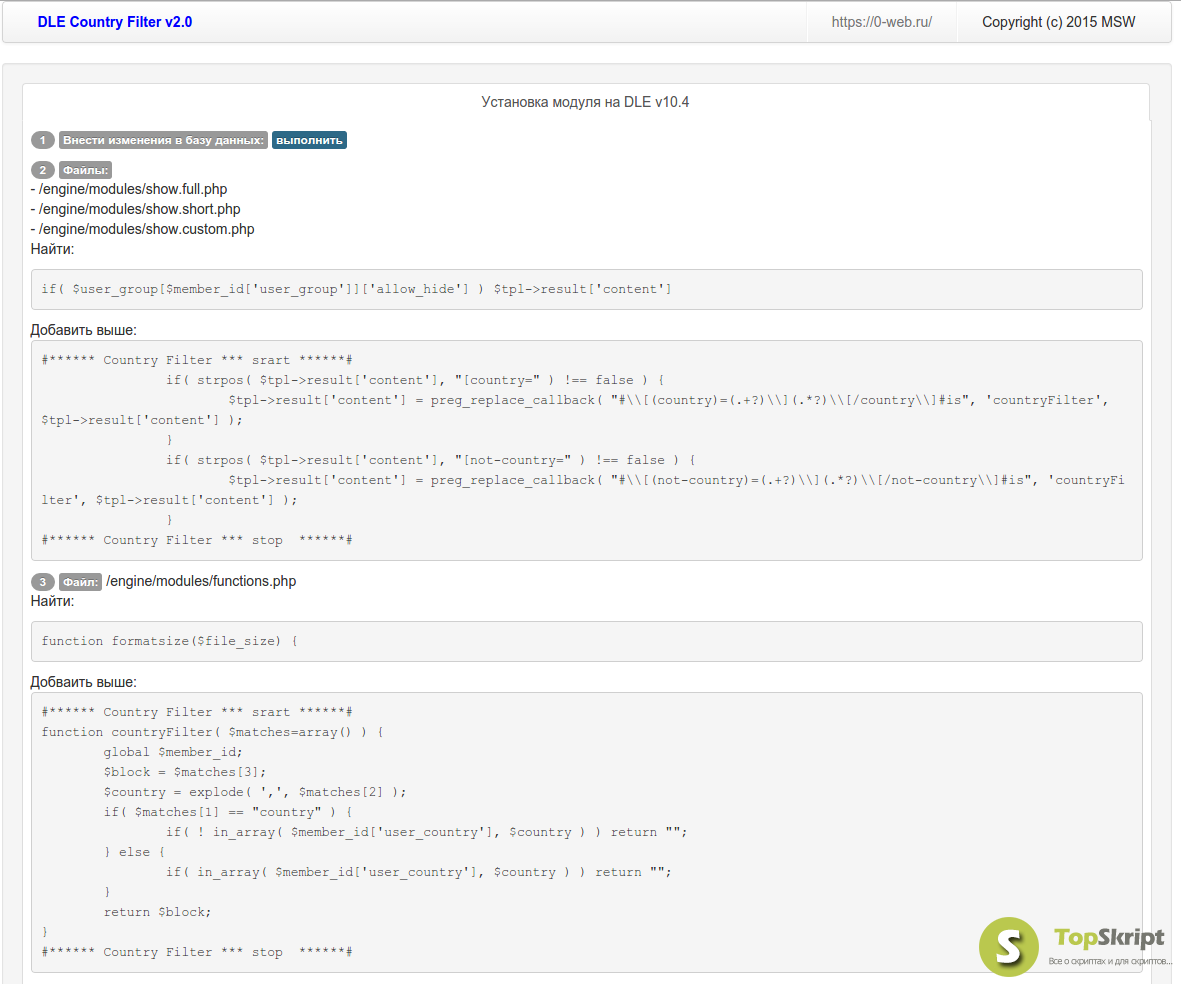1181x984 pixels.
Task: Click the strpos line containing "[country="
Action: point(415,380)
